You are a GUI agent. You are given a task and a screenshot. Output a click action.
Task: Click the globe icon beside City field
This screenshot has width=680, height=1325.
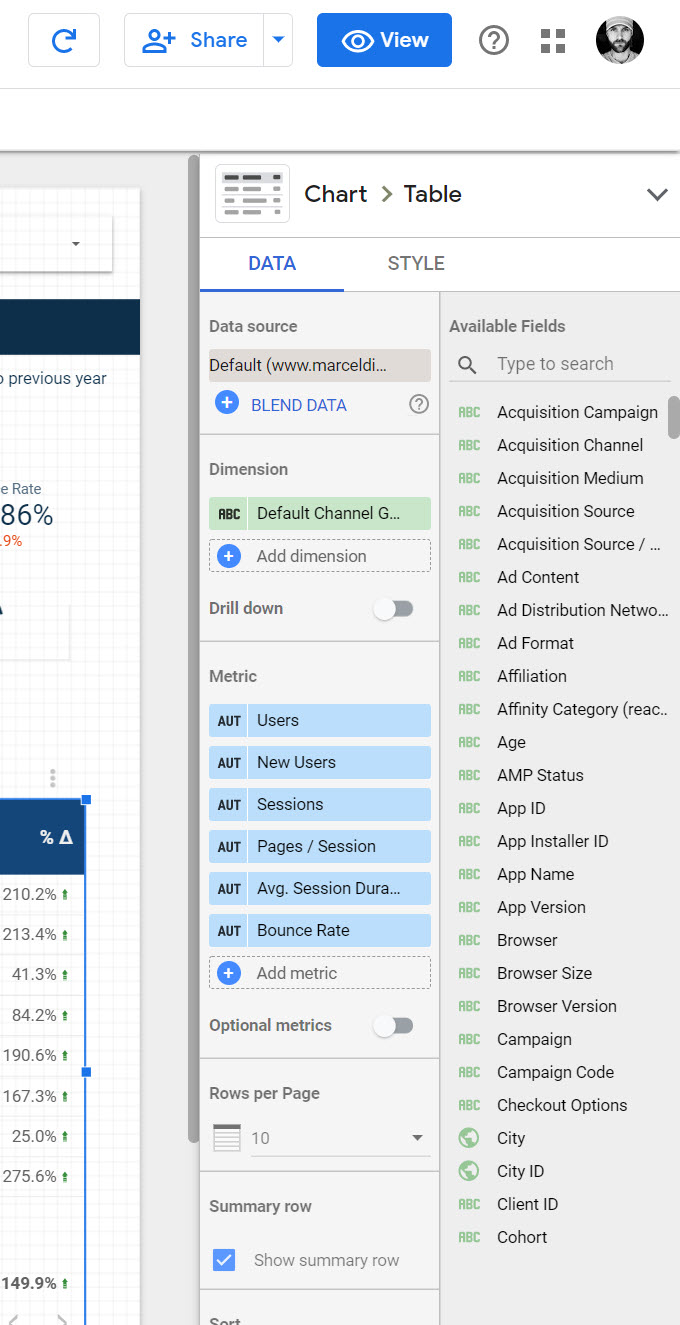click(x=469, y=1138)
